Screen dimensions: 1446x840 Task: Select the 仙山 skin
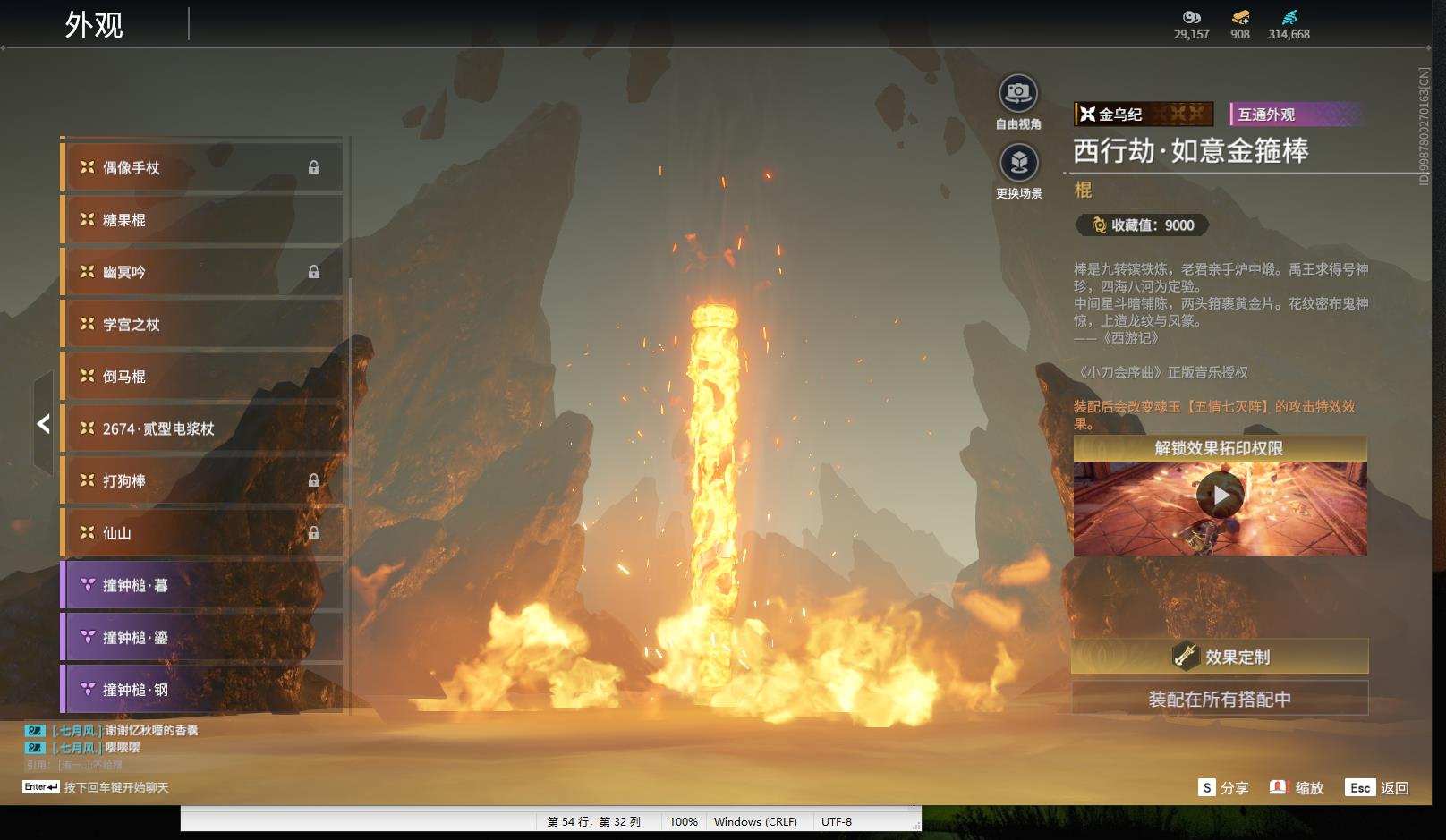[x=201, y=532]
